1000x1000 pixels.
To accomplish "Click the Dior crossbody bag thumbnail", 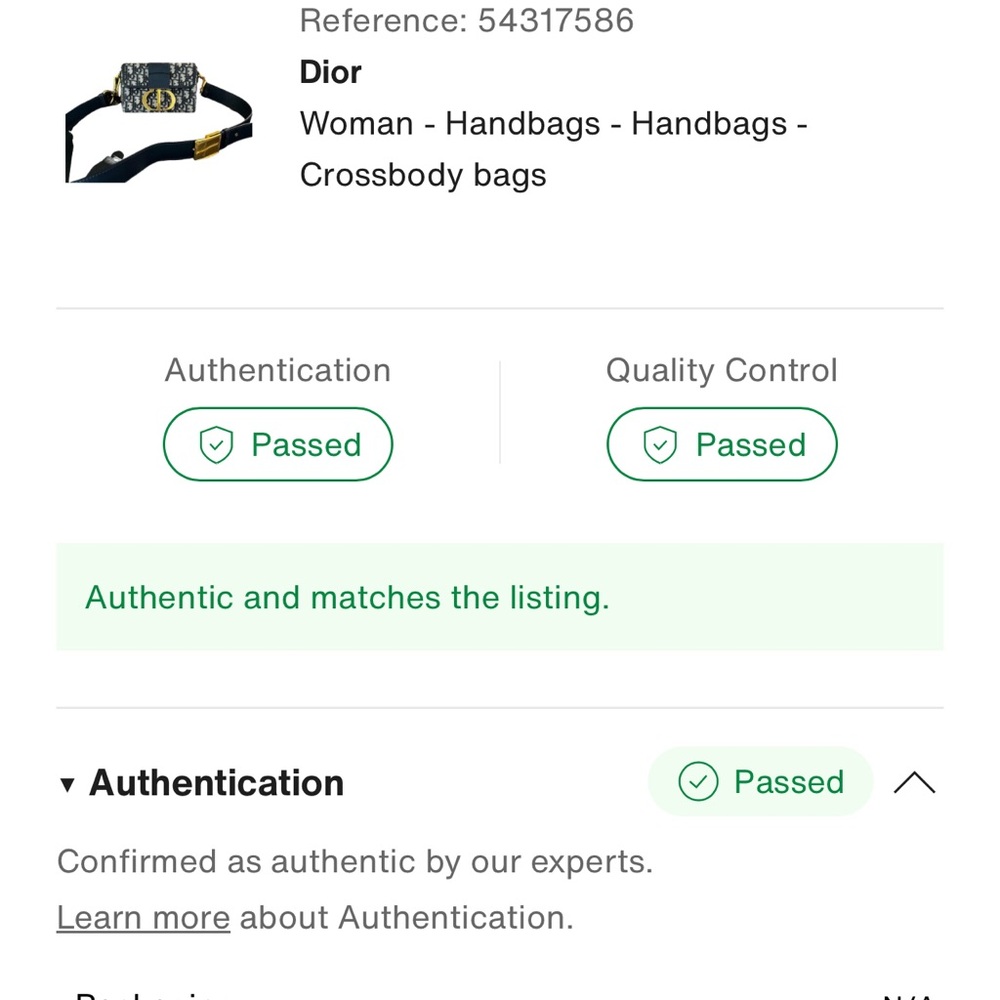I will [x=158, y=121].
